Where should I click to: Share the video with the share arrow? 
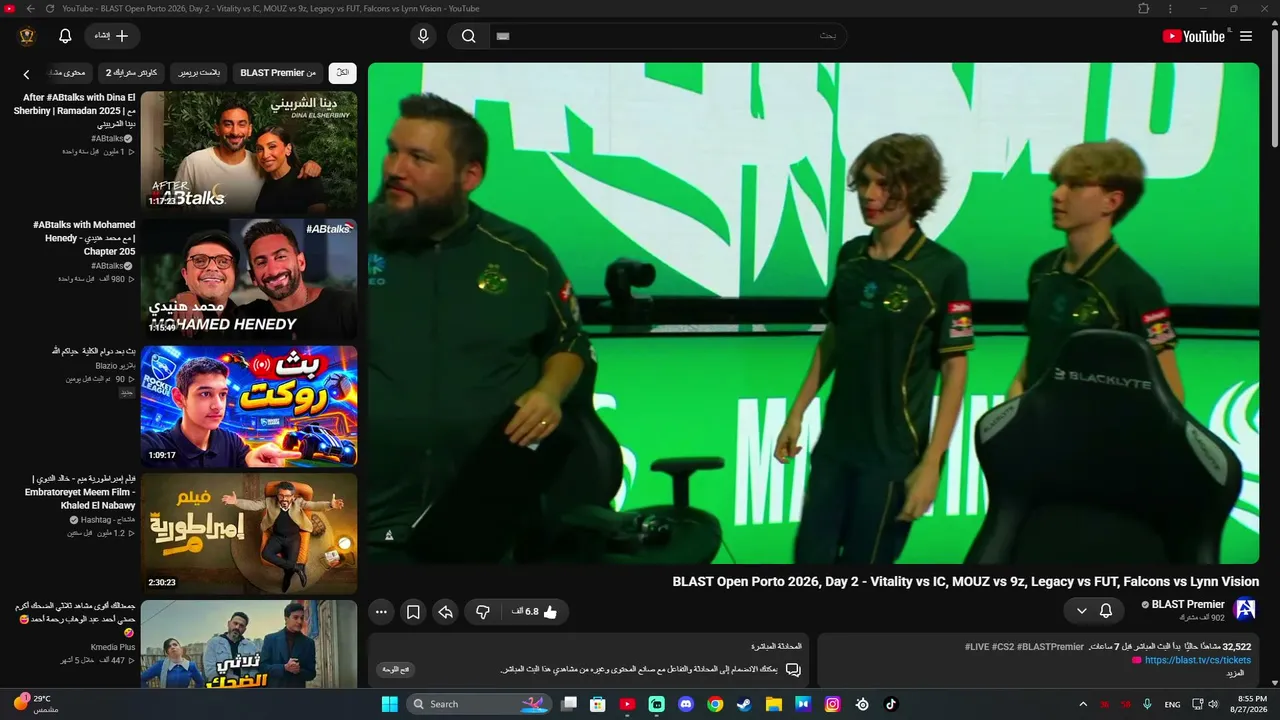point(445,612)
